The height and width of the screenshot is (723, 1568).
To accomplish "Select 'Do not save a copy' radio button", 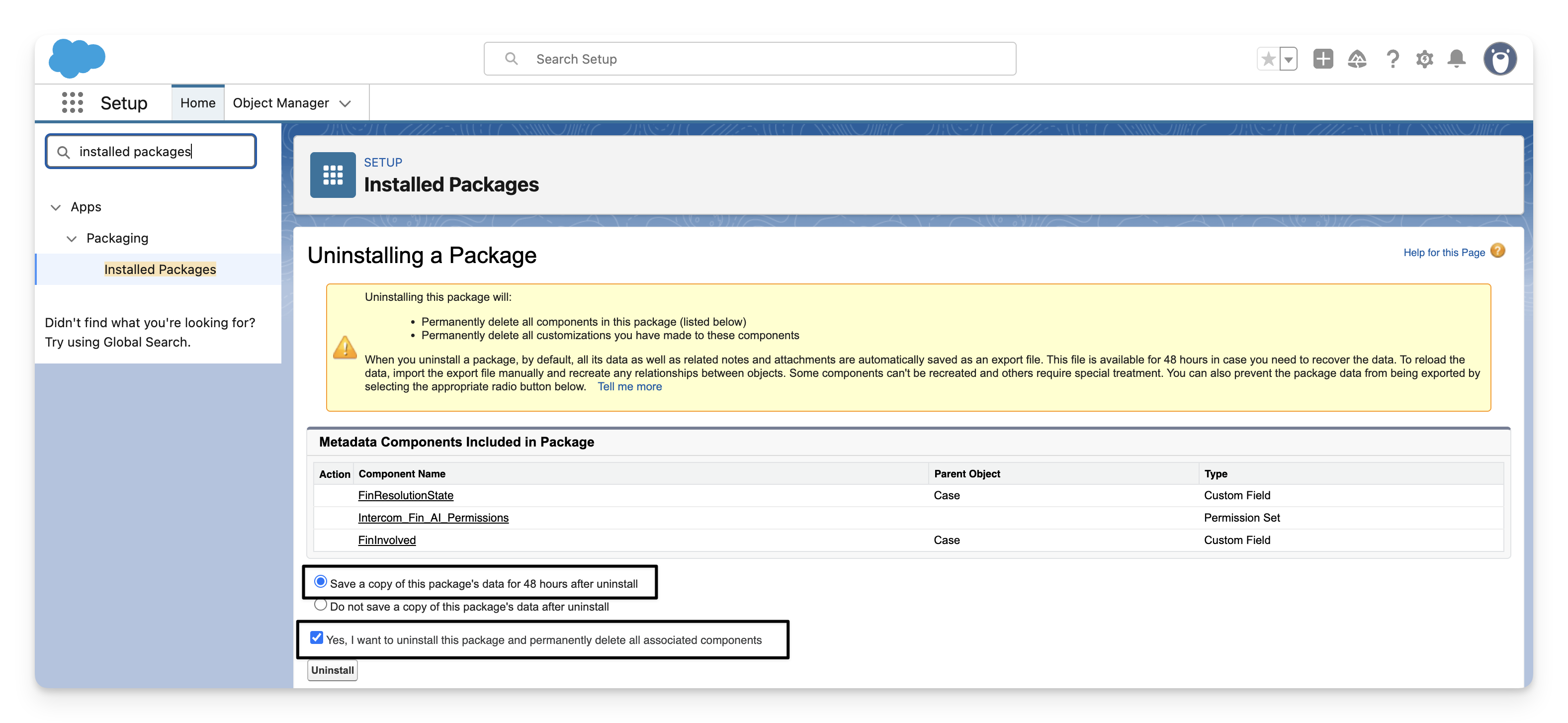I will pyautogui.click(x=320, y=605).
